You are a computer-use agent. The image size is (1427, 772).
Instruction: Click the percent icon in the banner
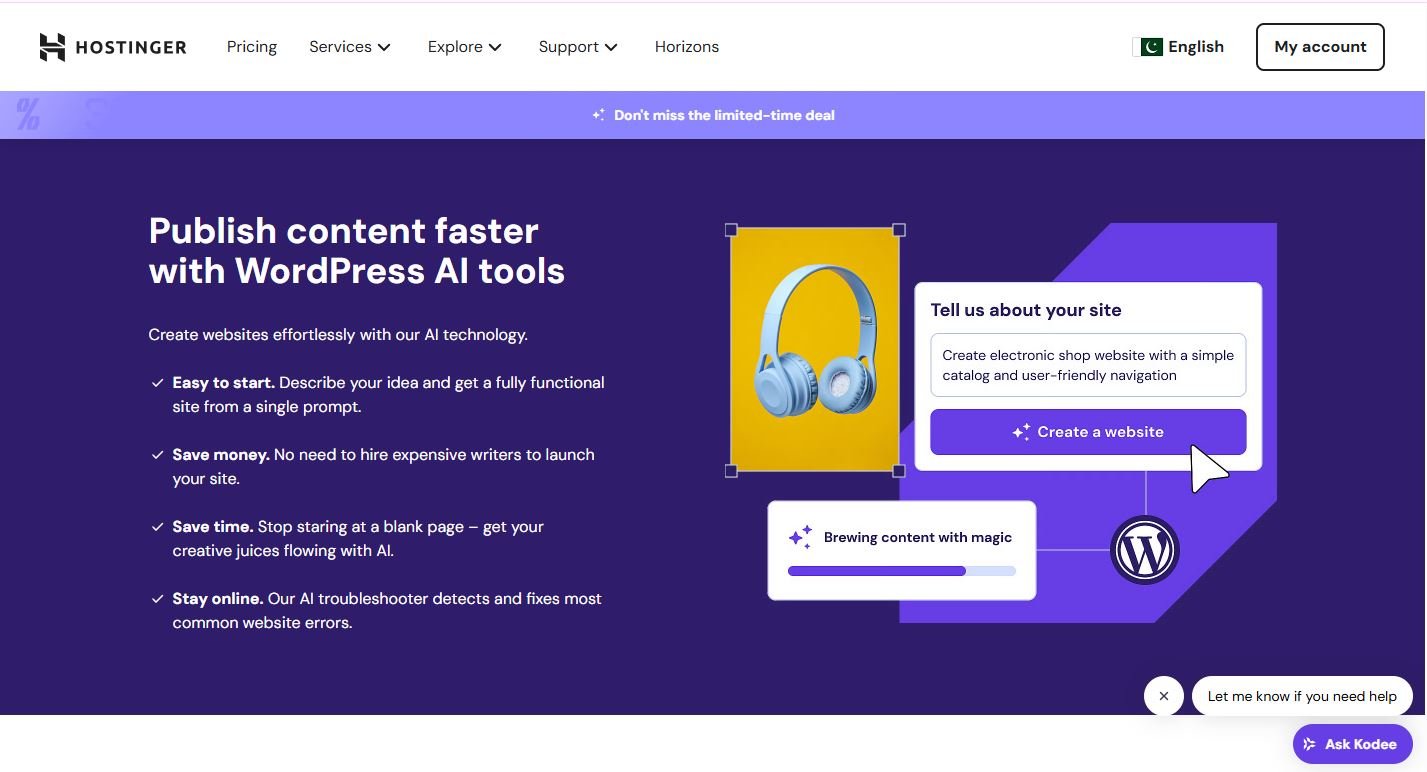click(x=28, y=114)
